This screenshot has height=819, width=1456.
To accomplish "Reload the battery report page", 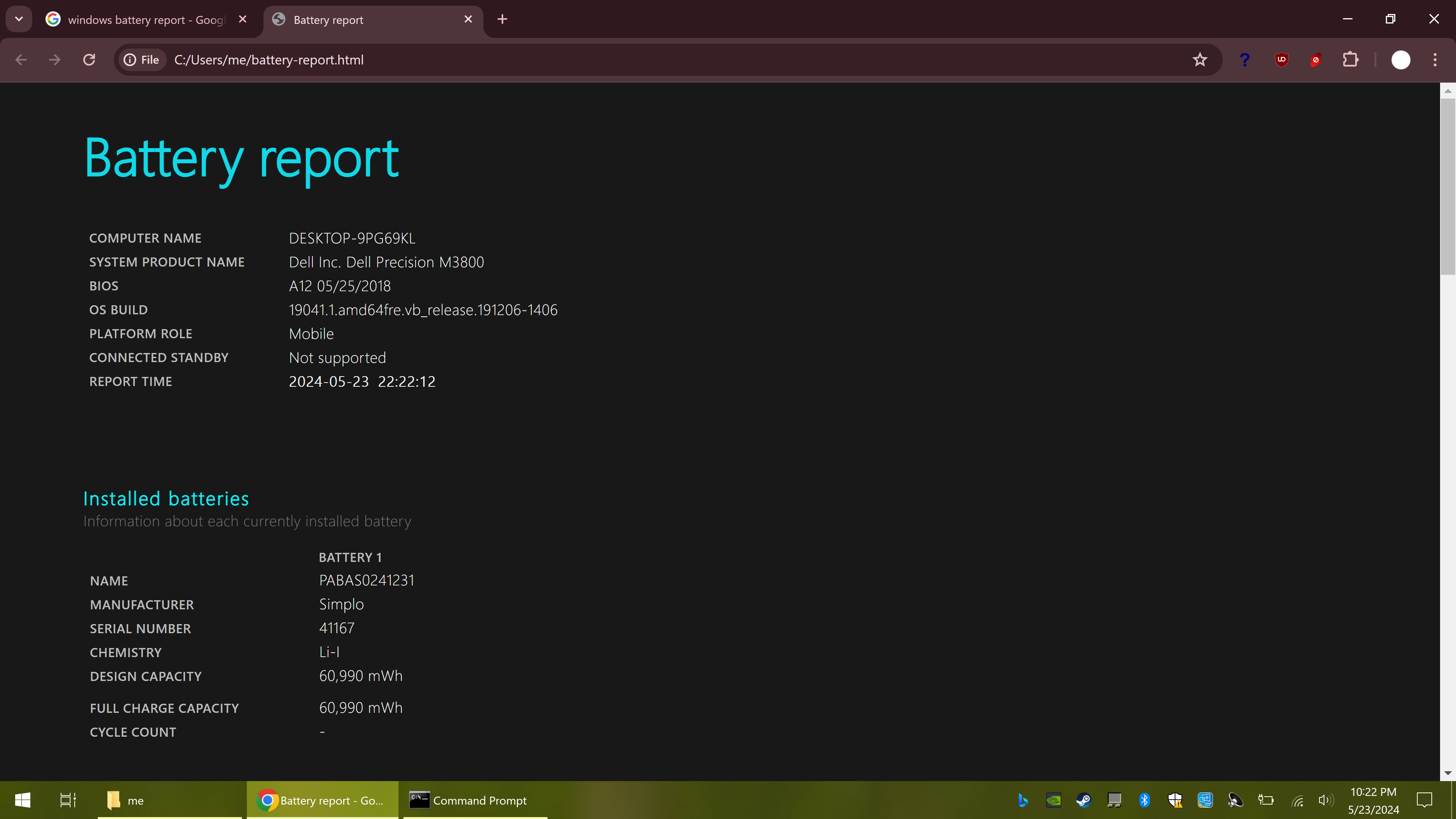I will (x=89, y=60).
